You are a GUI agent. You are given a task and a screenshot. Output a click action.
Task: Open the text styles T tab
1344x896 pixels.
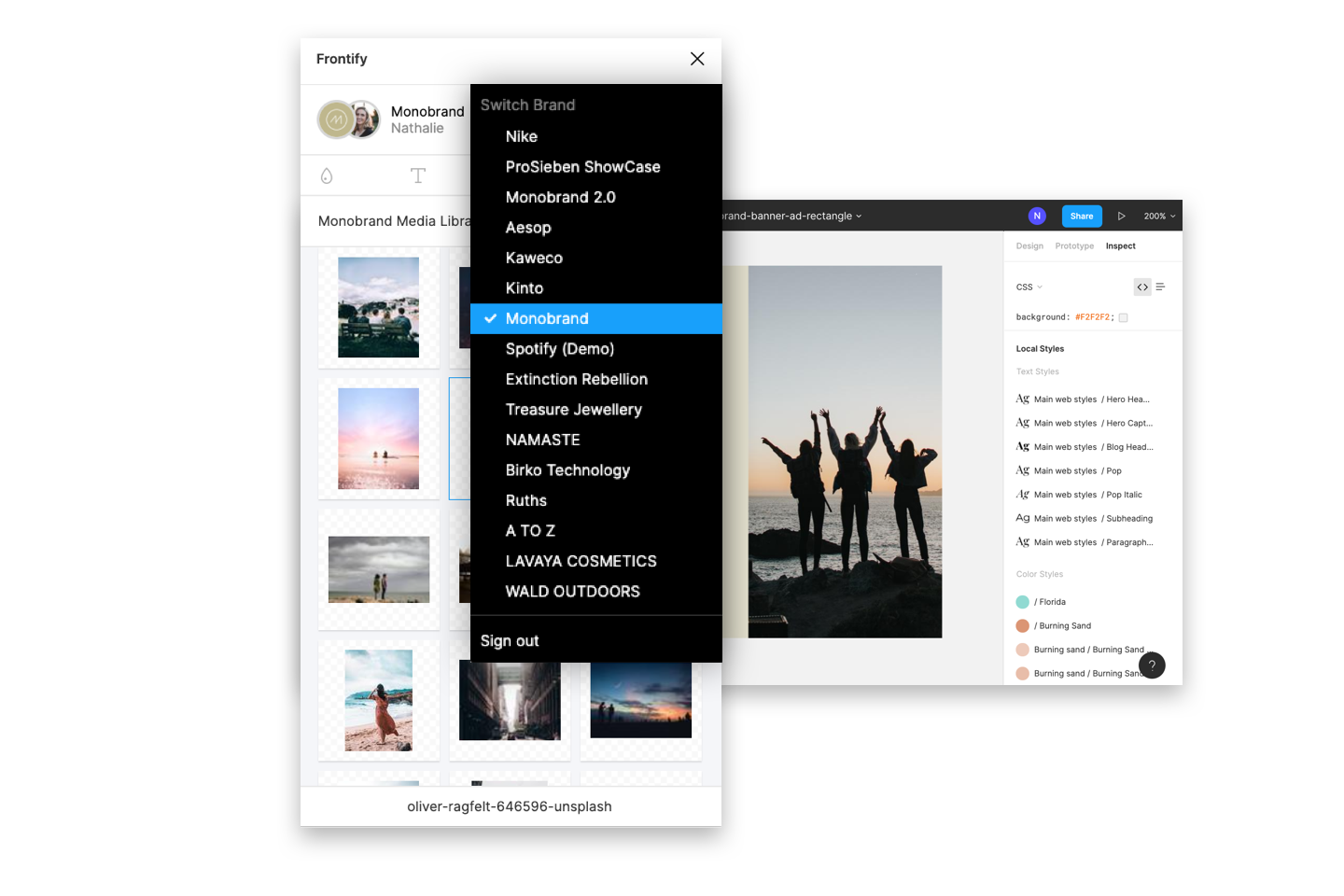coord(418,175)
